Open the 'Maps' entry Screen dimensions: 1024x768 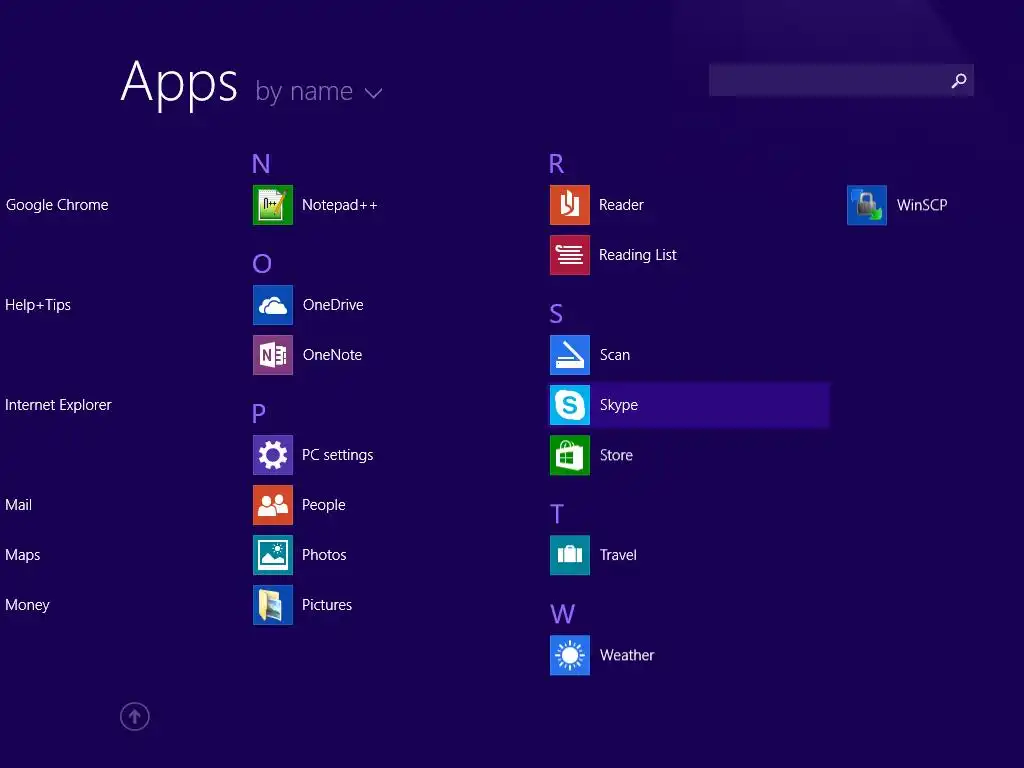pyautogui.click(x=22, y=555)
